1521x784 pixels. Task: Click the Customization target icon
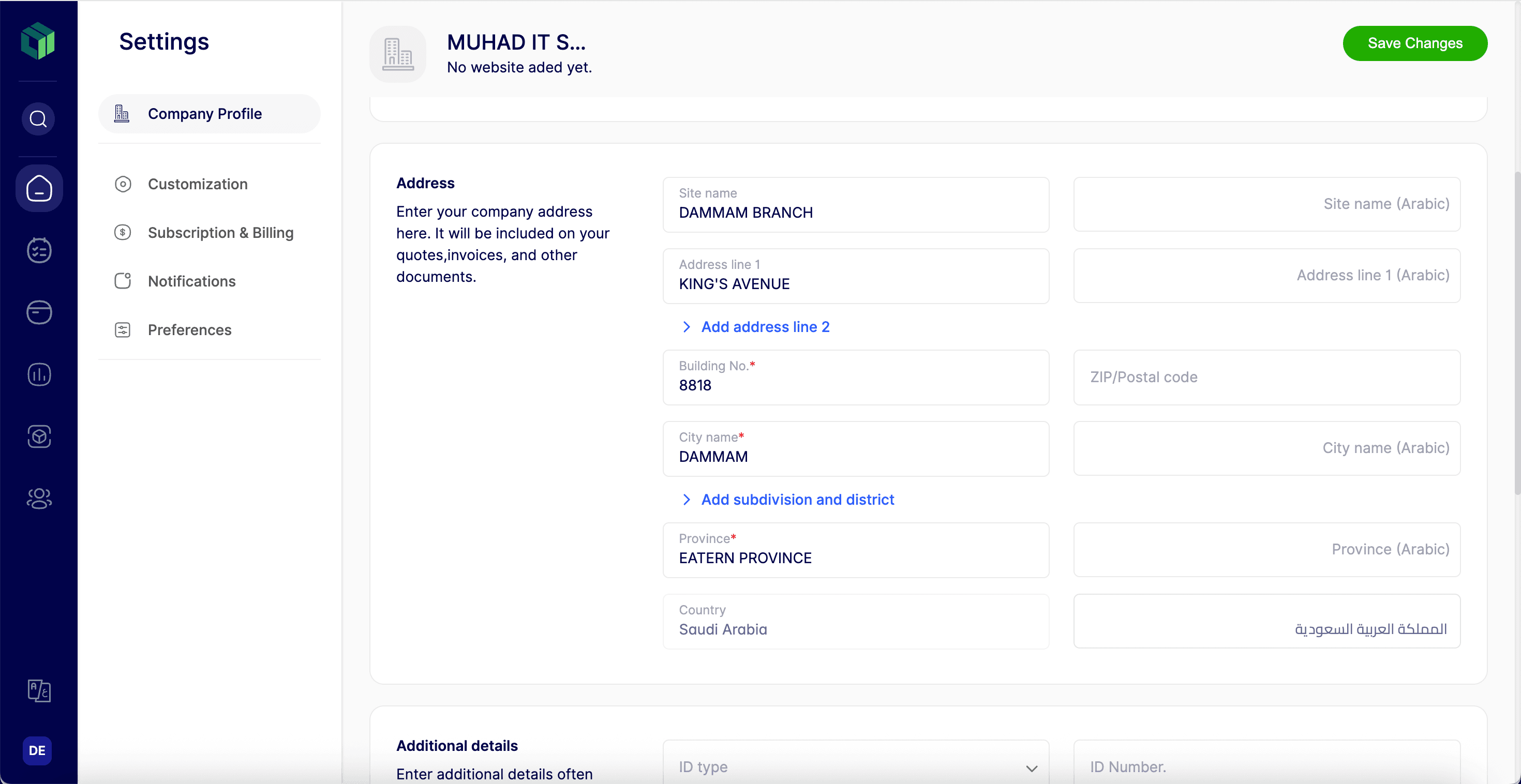click(x=123, y=184)
